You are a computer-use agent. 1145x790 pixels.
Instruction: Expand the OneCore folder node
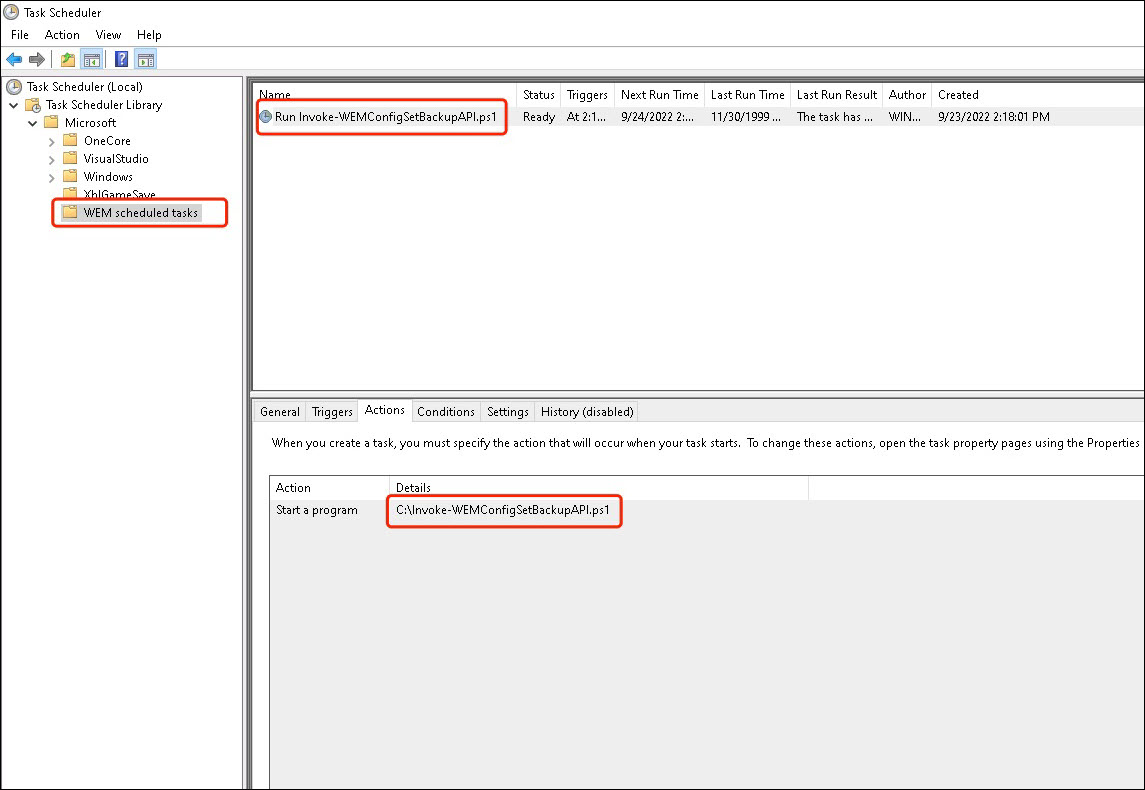[x=51, y=141]
